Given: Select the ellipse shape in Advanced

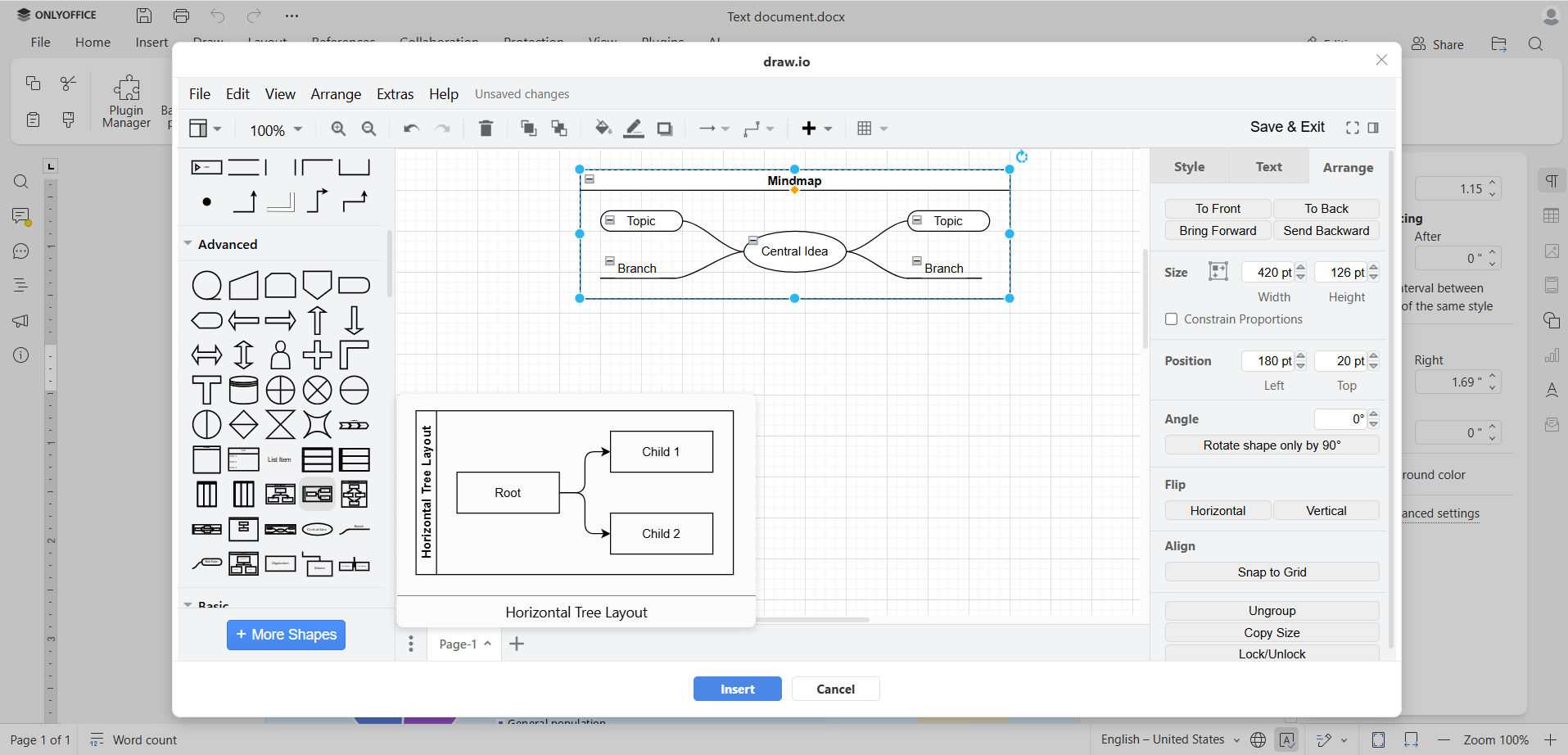Looking at the screenshot, I should [x=206, y=286].
